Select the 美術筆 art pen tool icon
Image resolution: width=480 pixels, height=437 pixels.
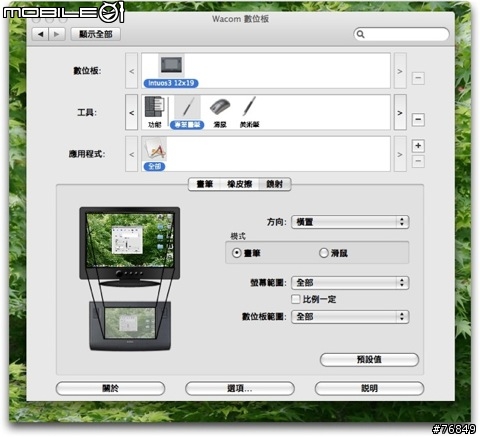(249, 107)
